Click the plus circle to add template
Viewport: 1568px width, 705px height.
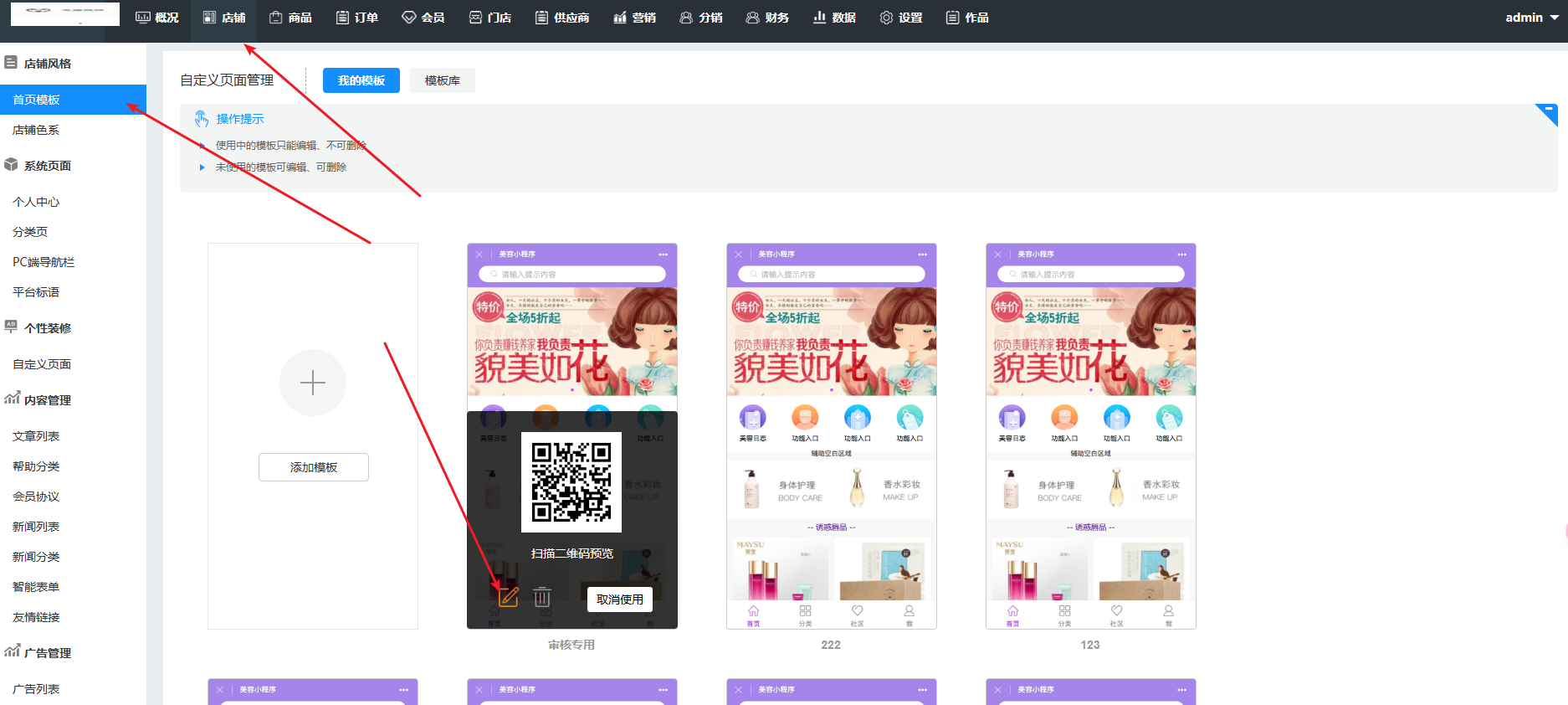click(x=312, y=383)
